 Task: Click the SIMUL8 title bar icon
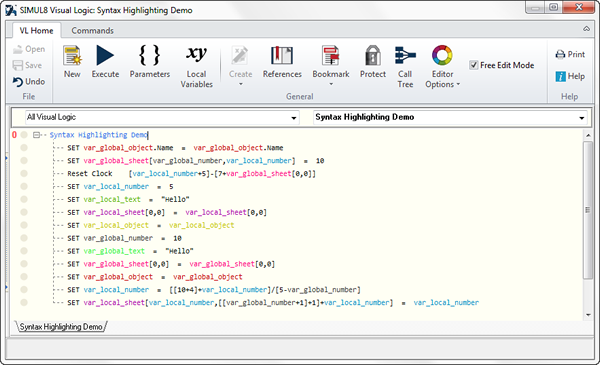[x=11, y=10]
